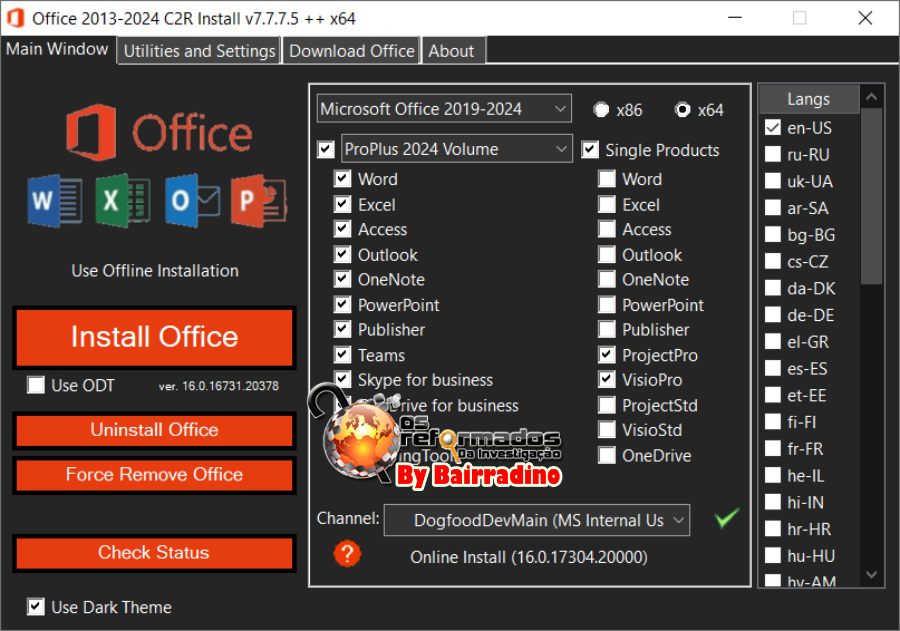Viewport: 900px width, 631px height.
Task: Uncheck the Teams checkbox
Action: click(343, 355)
